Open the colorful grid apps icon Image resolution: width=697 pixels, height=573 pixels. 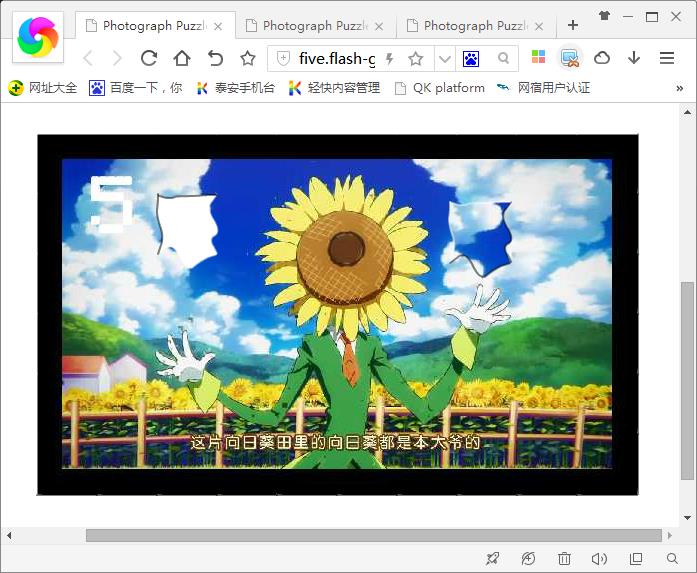[x=538, y=58]
